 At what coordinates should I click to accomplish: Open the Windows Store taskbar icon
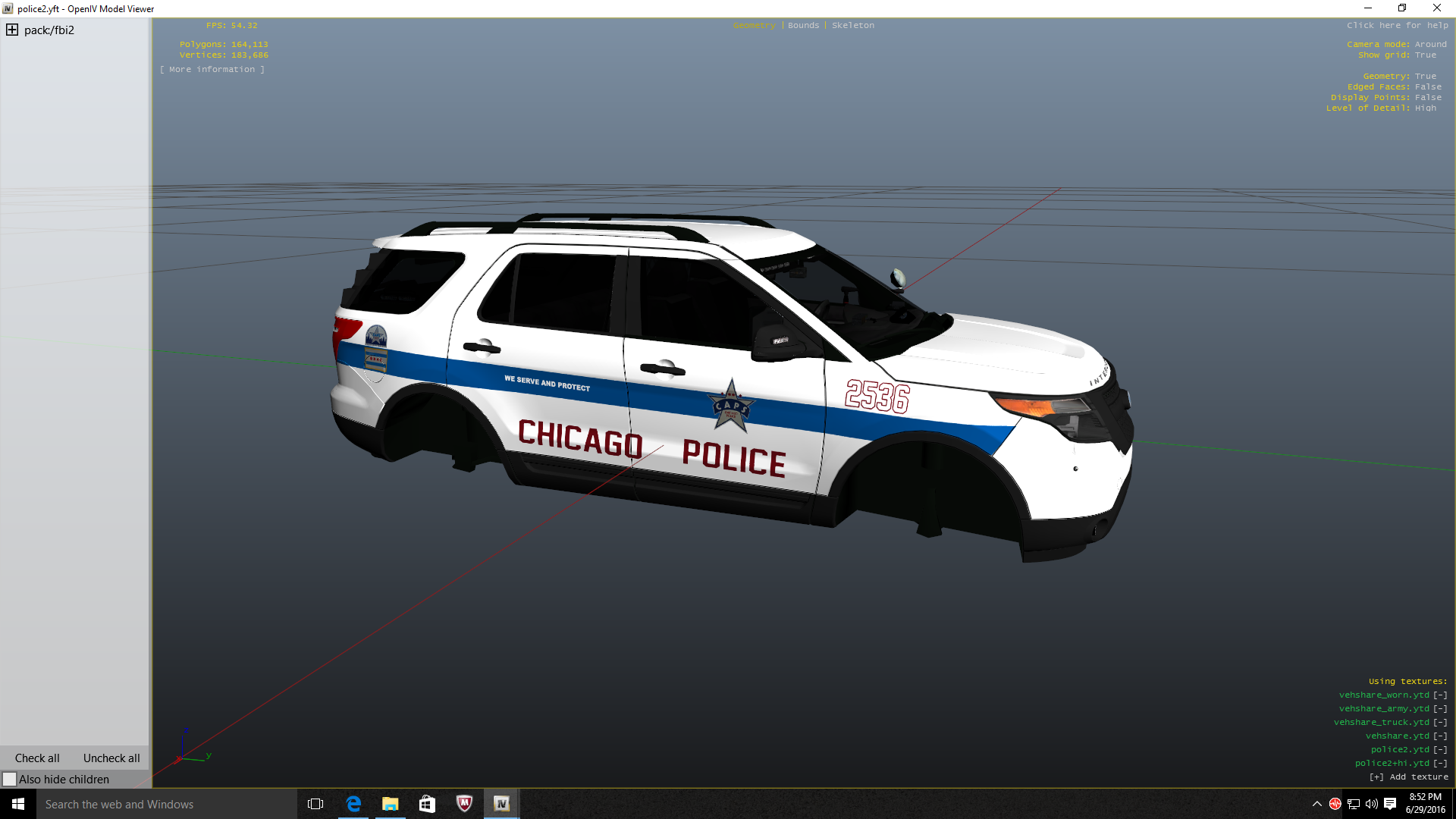(427, 804)
